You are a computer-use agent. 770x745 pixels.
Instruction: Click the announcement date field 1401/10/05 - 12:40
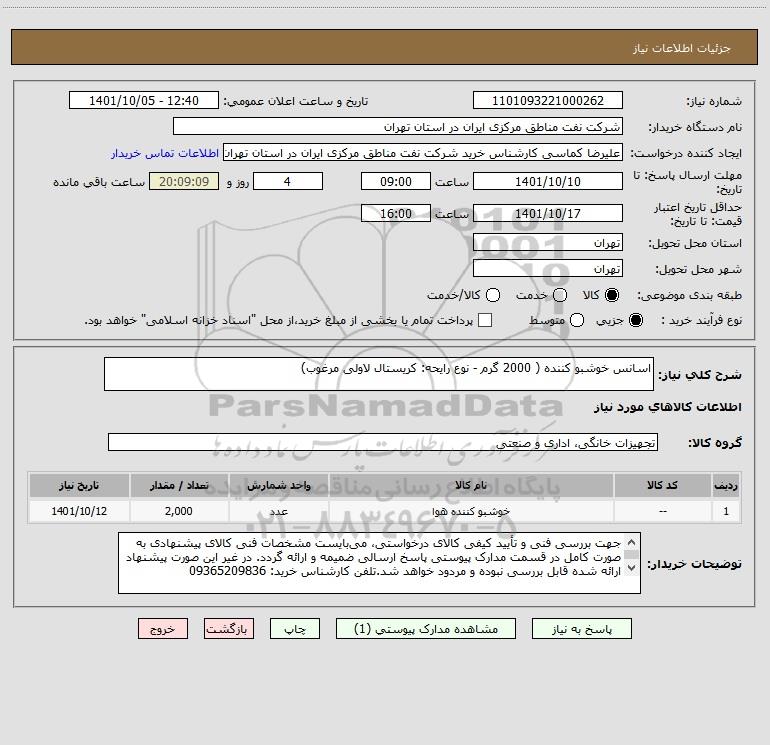tap(144, 100)
